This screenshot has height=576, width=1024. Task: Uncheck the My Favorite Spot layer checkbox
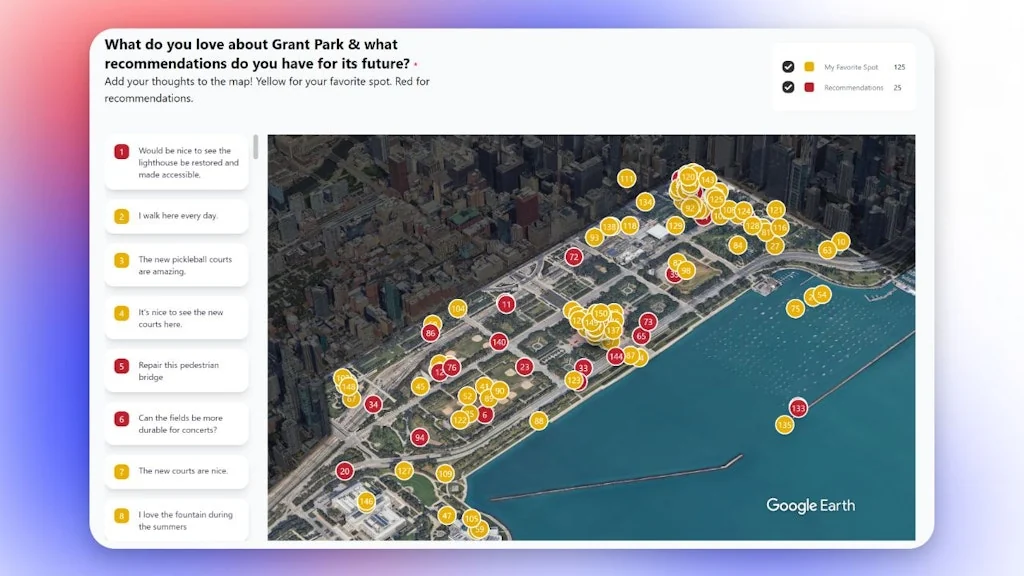coord(788,67)
